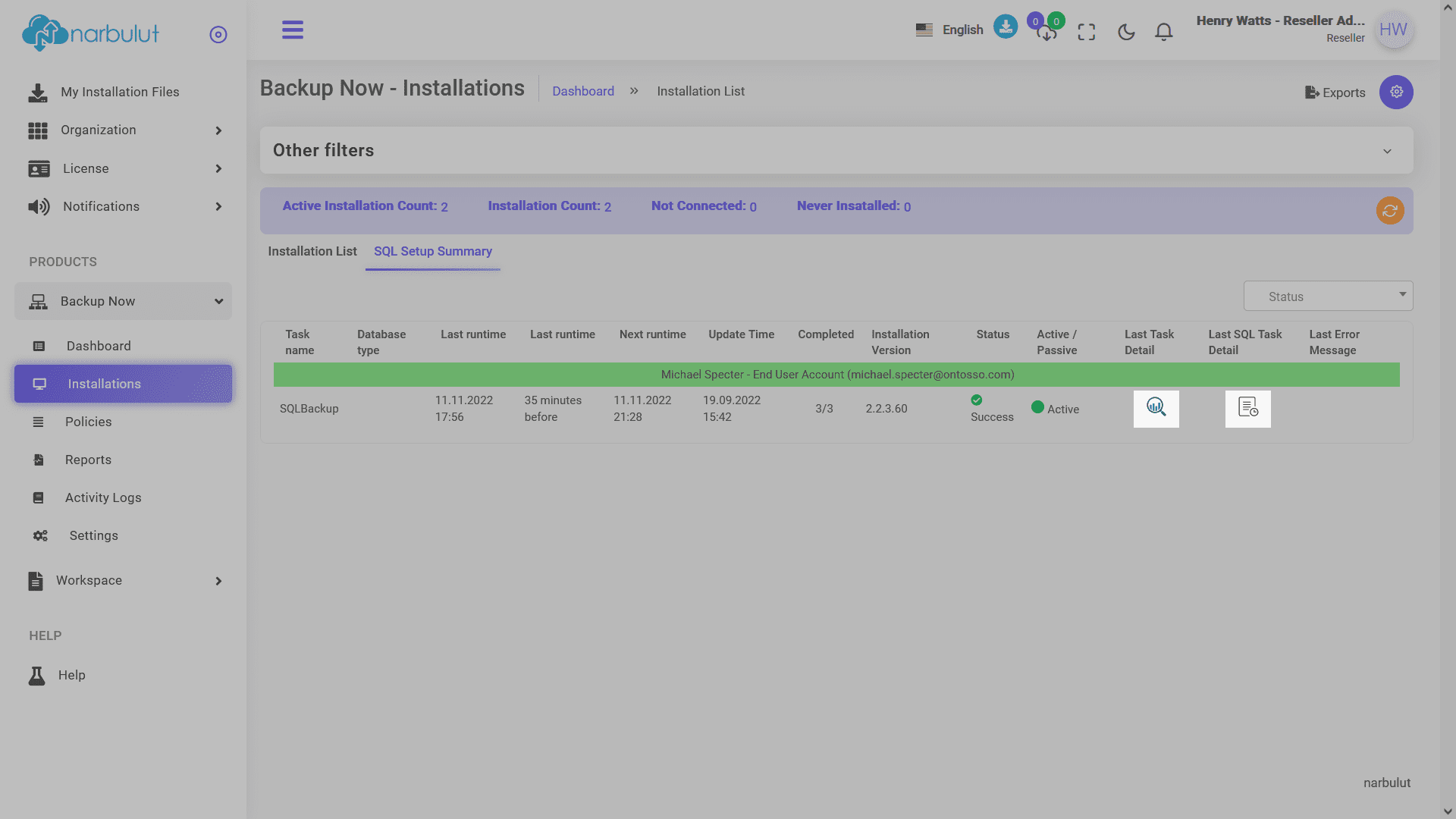Expand the Workspace menu arrow
The height and width of the screenshot is (819, 1456).
point(218,581)
